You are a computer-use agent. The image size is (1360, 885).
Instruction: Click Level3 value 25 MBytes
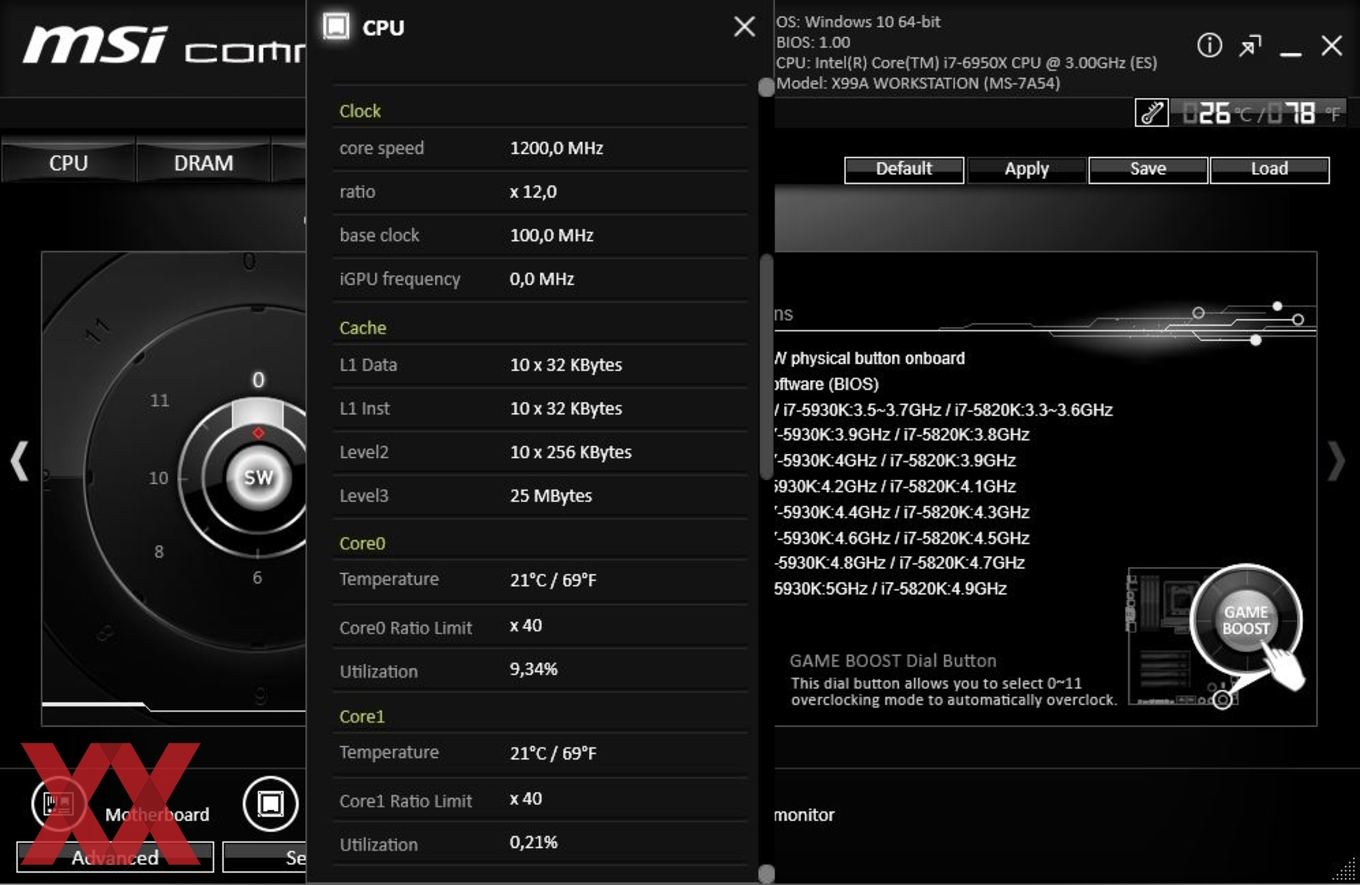[551, 496]
